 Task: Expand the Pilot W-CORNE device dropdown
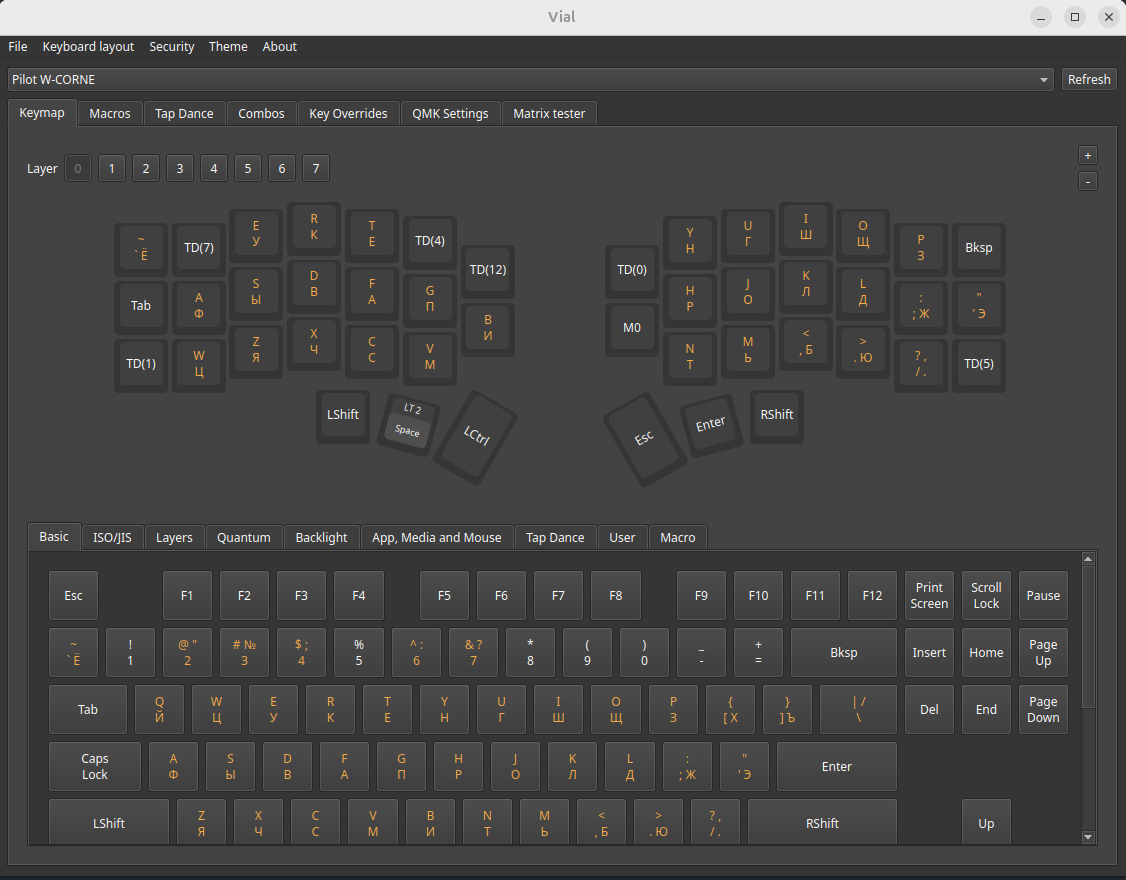click(531, 80)
